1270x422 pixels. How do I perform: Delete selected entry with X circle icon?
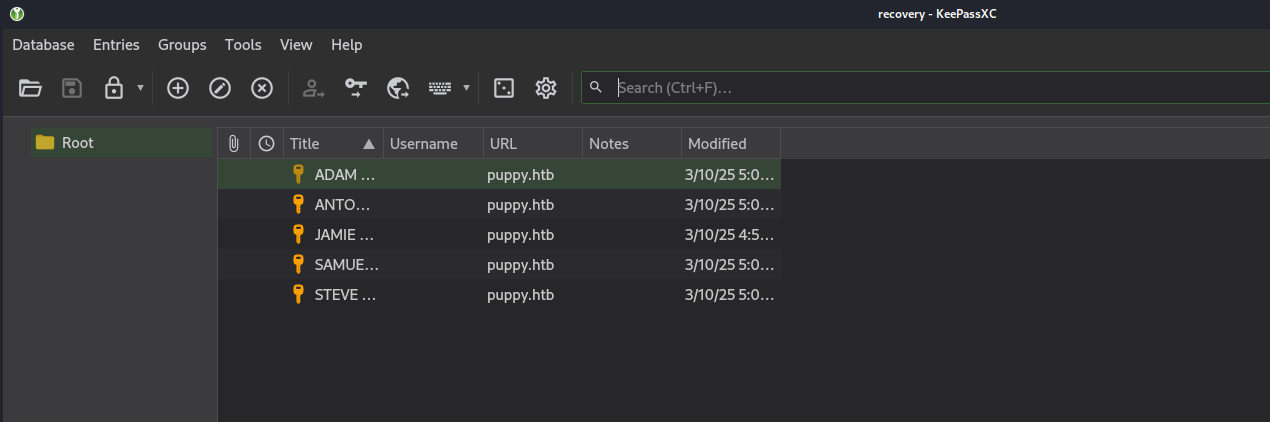(x=262, y=88)
